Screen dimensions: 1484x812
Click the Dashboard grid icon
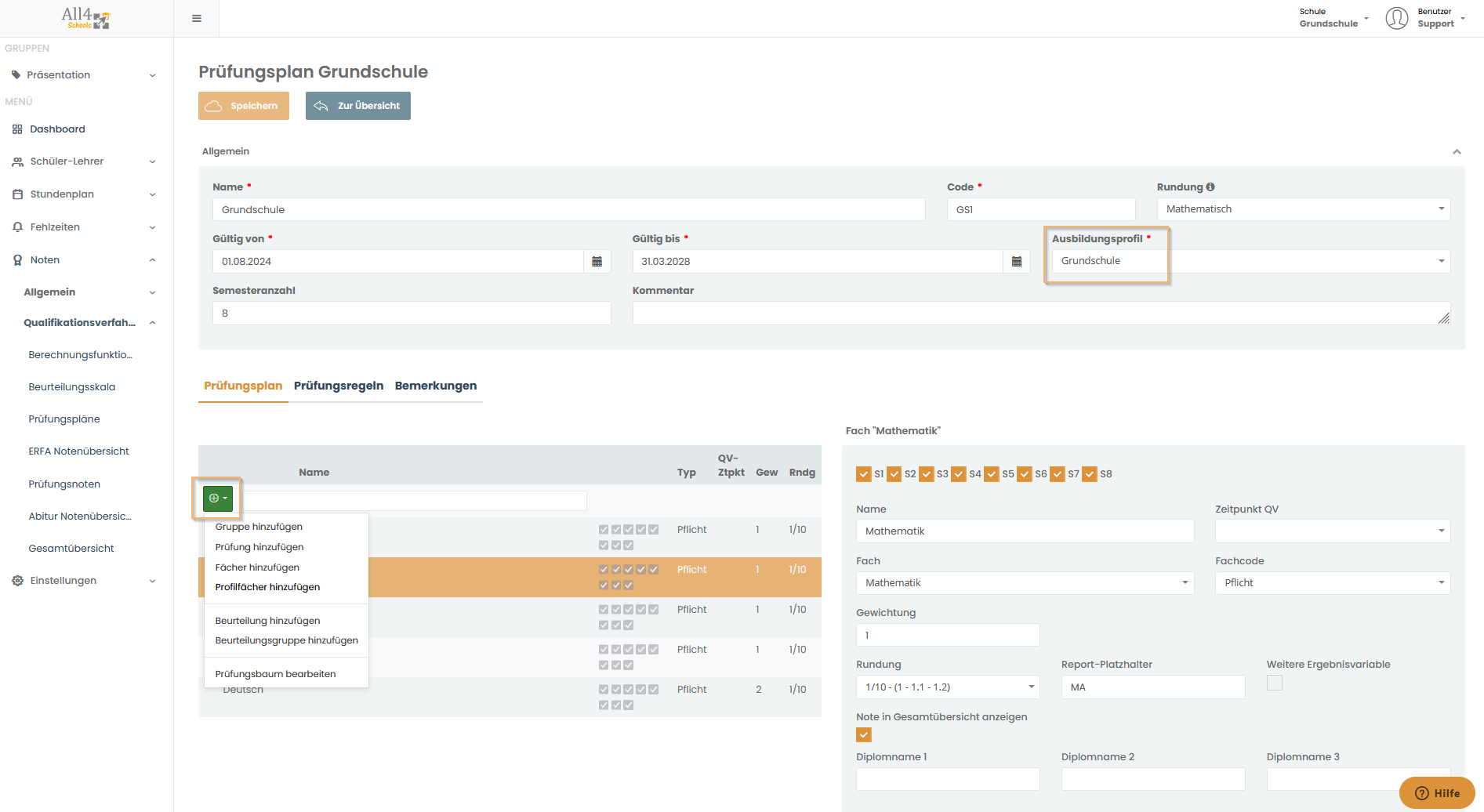(x=17, y=129)
